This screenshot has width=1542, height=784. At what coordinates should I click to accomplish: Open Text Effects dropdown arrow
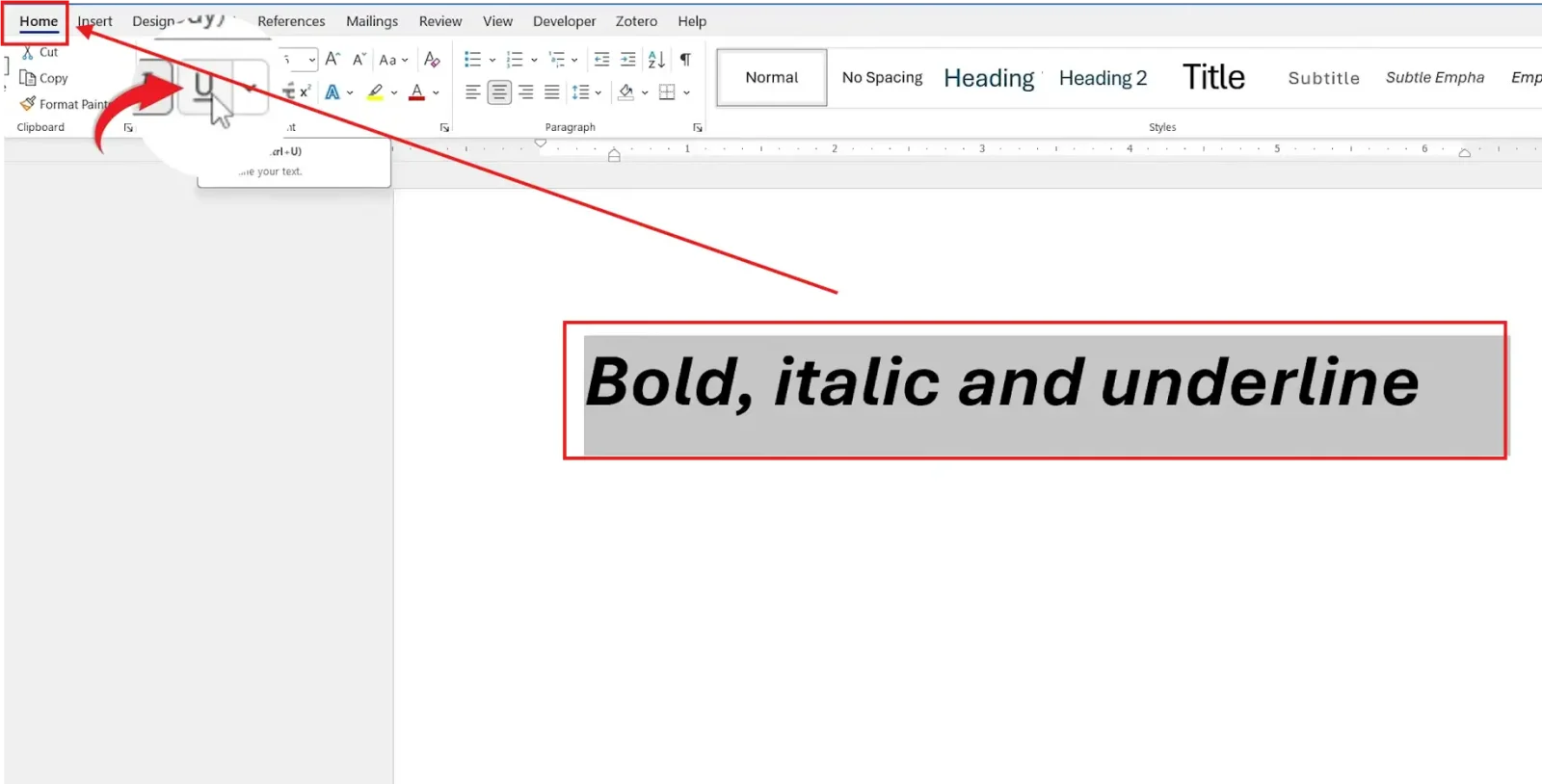[350, 92]
